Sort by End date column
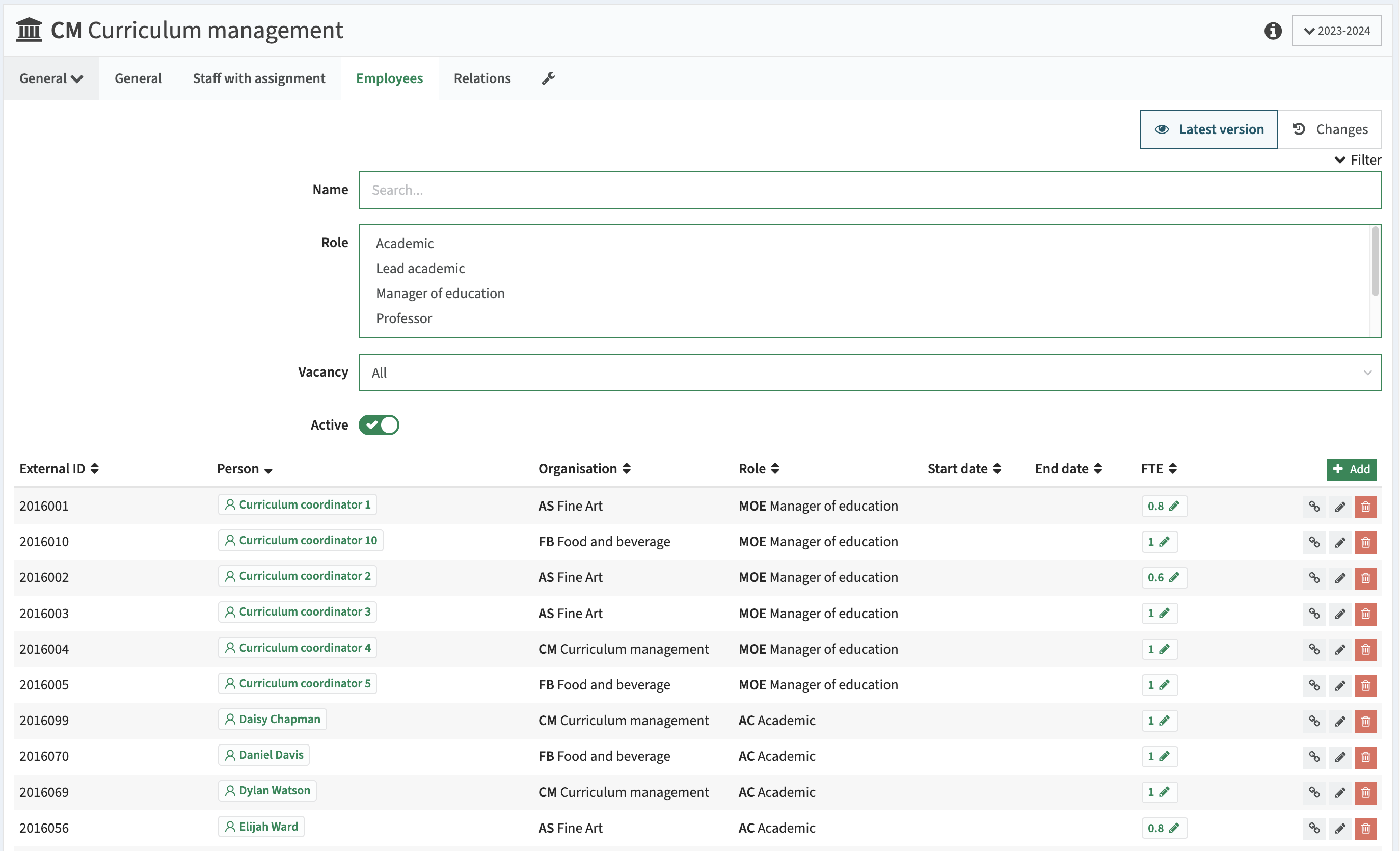 pyautogui.click(x=1068, y=469)
